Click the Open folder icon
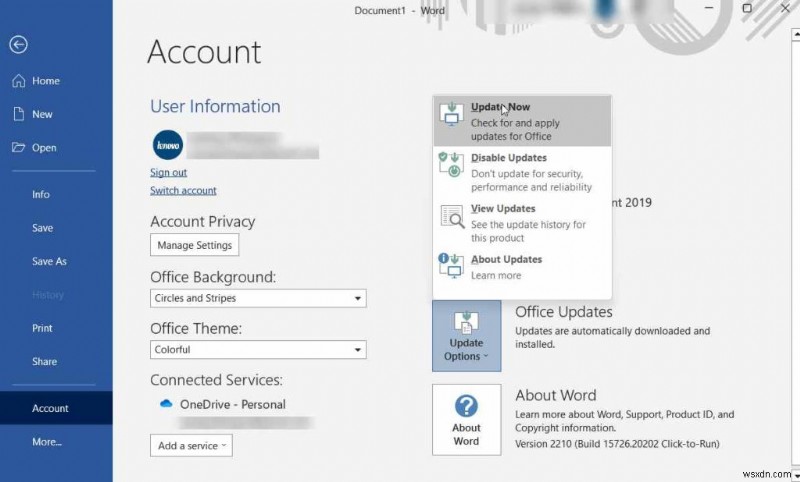The height and width of the screenshot is (482, 800). (x=18, y=147)
